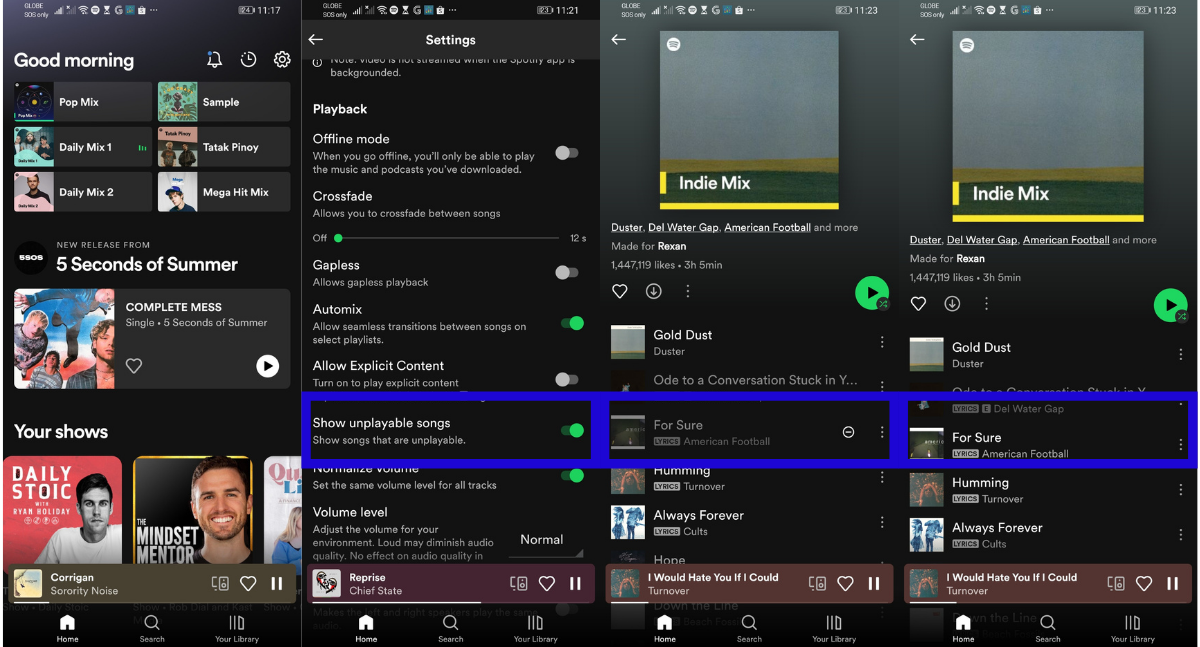
Task: Turn on Gapless playback
Action: [x=567, y=272]
